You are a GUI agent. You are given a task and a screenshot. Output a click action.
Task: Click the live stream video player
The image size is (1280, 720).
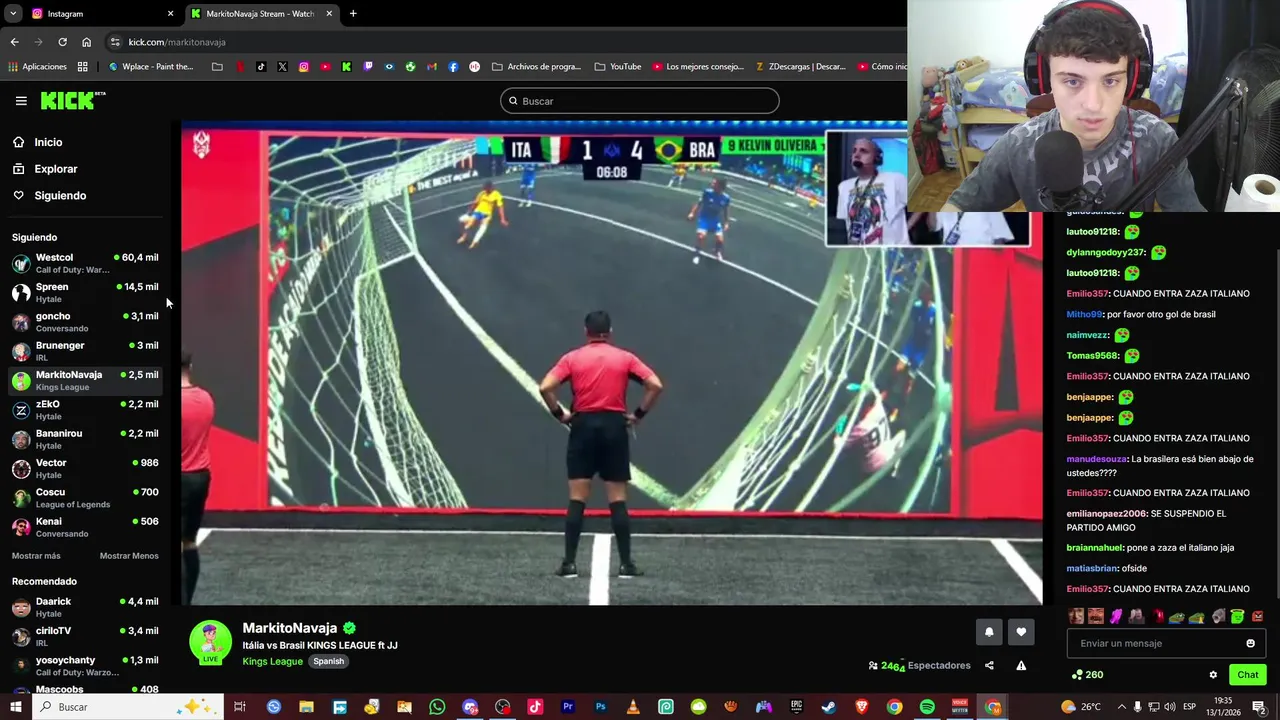(611, 365)
